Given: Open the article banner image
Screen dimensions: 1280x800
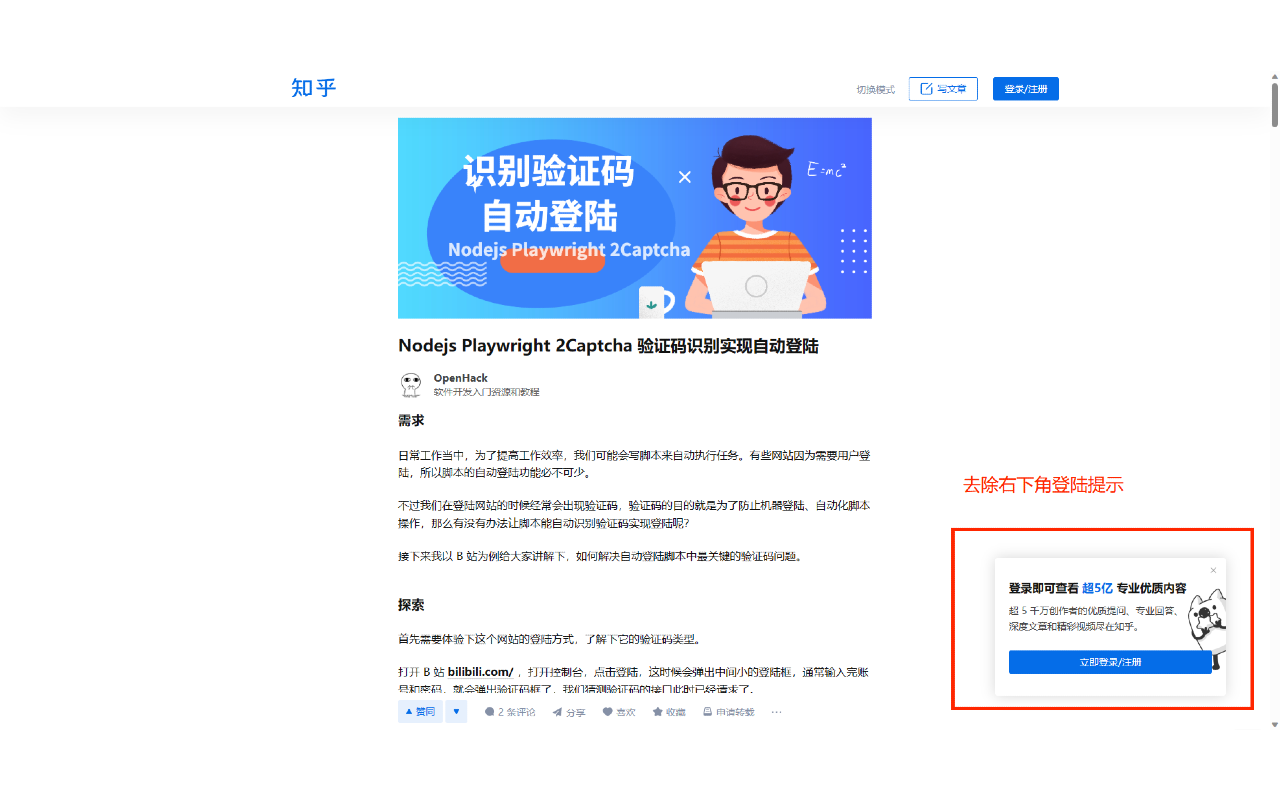Looking at the screenshot, I should [635, 218].
